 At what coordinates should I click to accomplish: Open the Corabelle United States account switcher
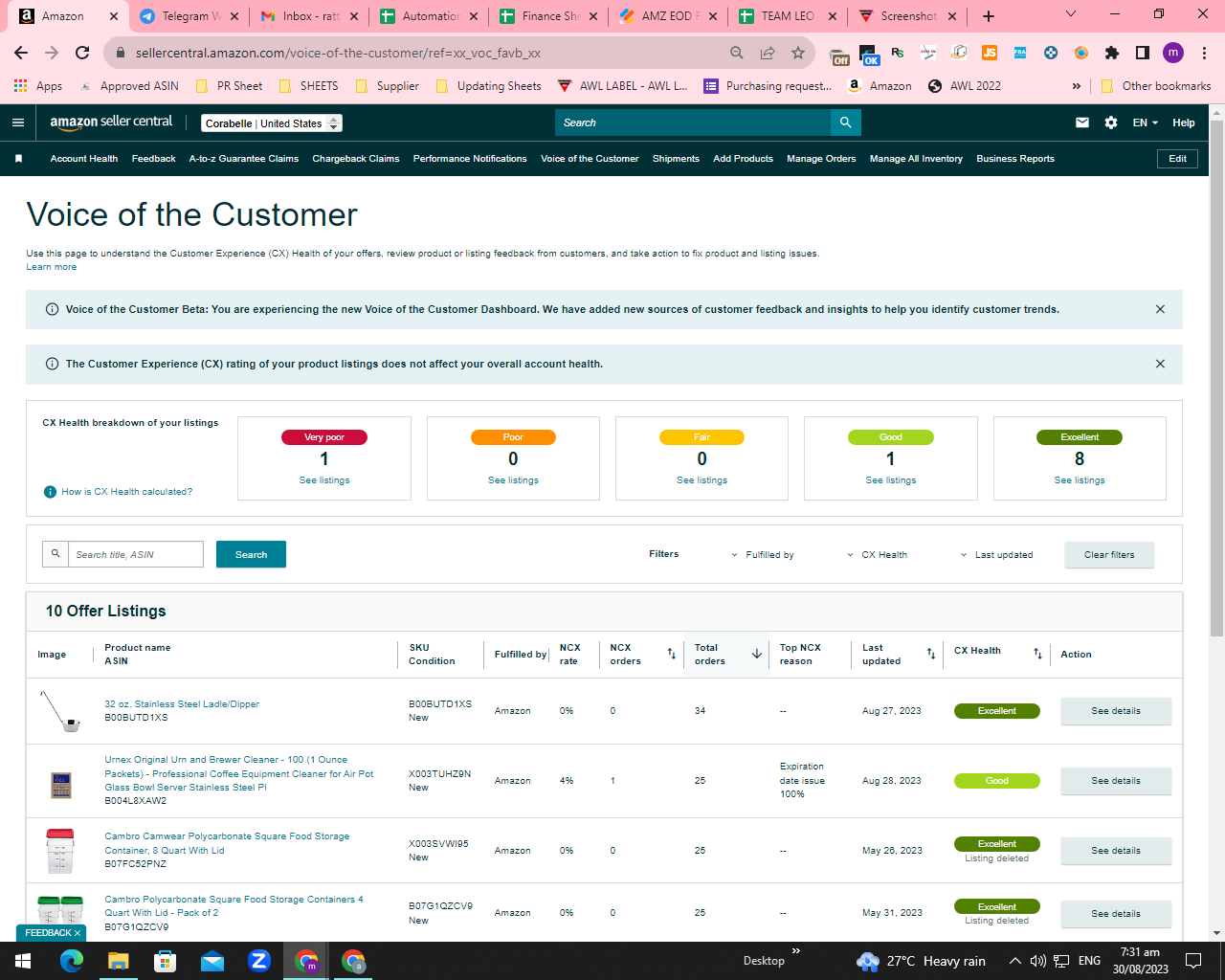point(272,123)
